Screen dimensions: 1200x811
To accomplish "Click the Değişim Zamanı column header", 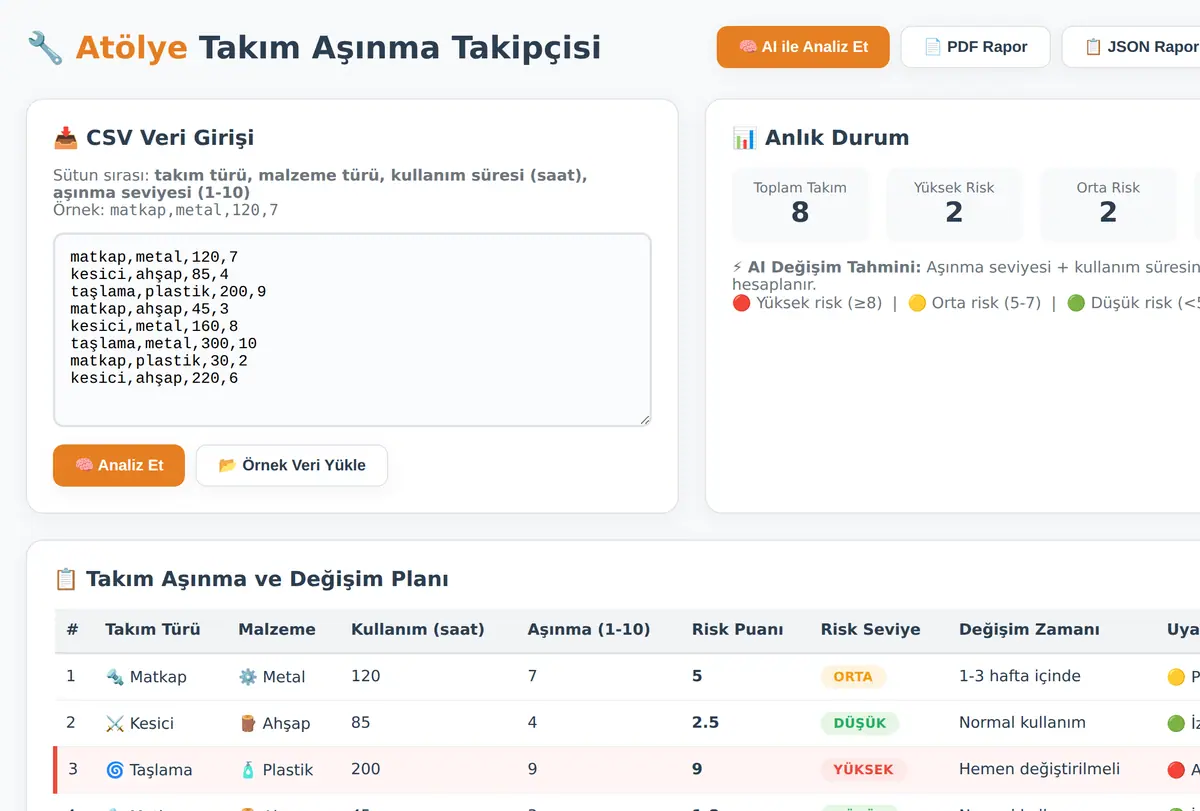I will (x=1029, y=629).
